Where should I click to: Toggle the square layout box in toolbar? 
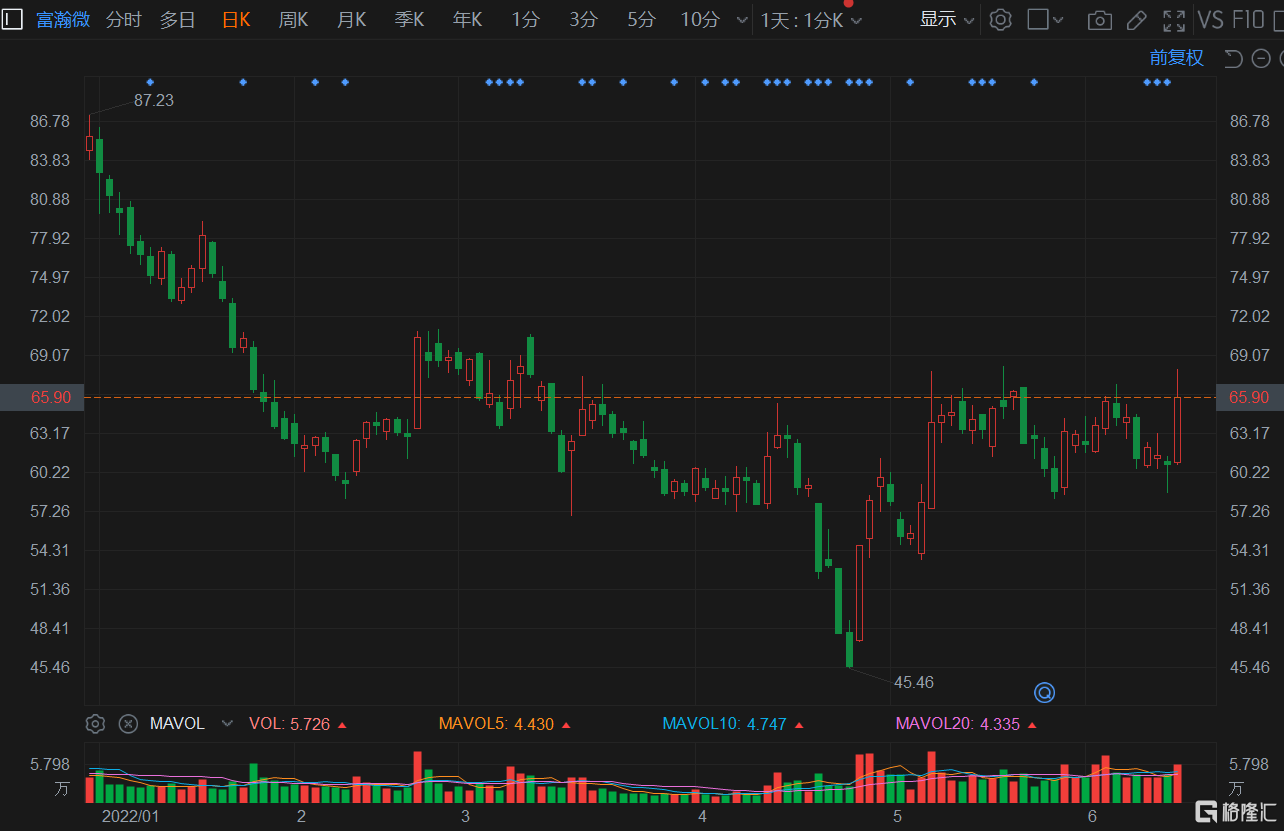pyautogui.click(x=1038, y=19)
